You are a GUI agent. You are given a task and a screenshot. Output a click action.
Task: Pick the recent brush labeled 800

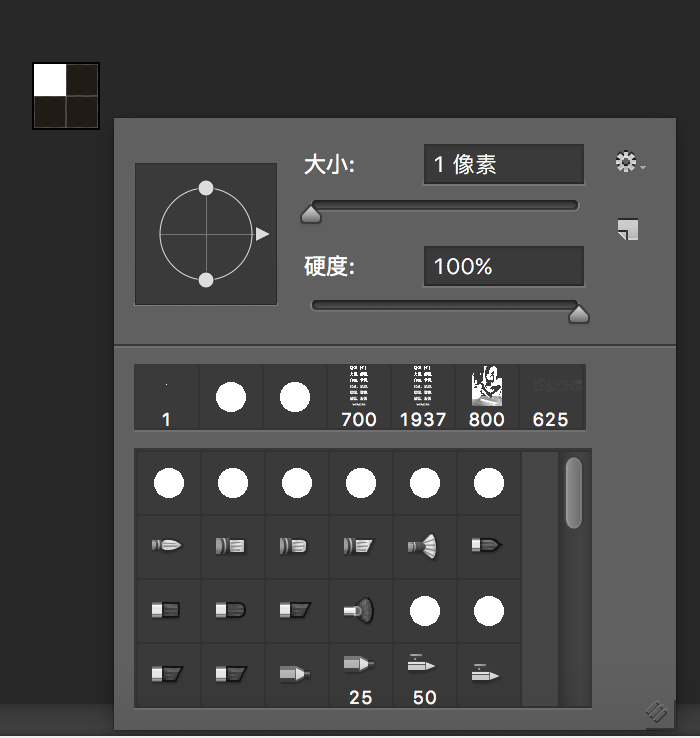click(x=487, y=397)
